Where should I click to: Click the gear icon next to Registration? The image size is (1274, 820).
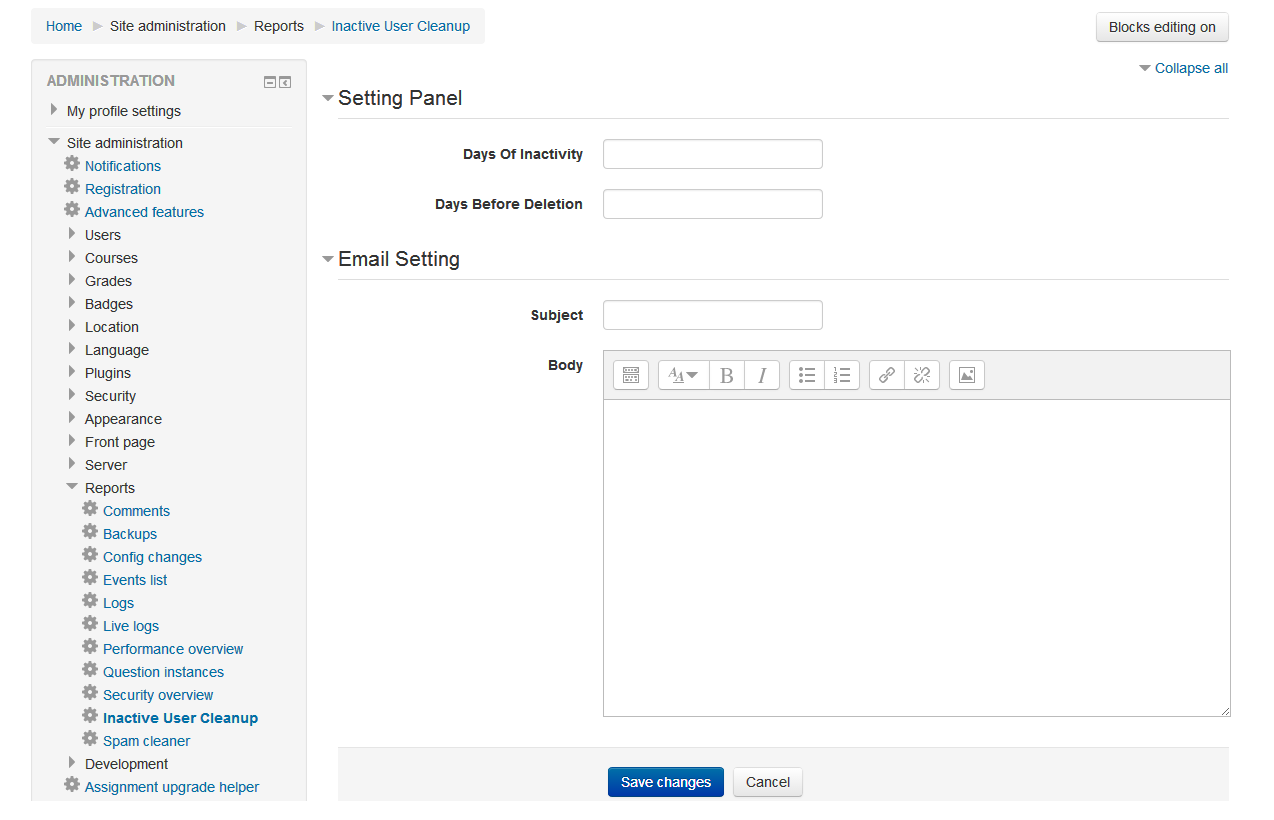click(x=72, y=187)
